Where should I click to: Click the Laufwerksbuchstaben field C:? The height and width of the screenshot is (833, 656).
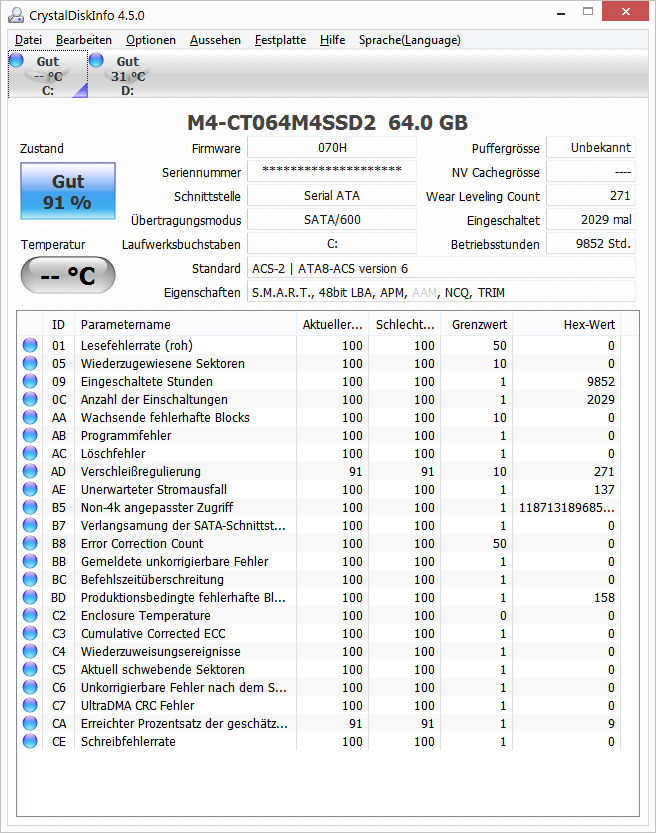332,244
